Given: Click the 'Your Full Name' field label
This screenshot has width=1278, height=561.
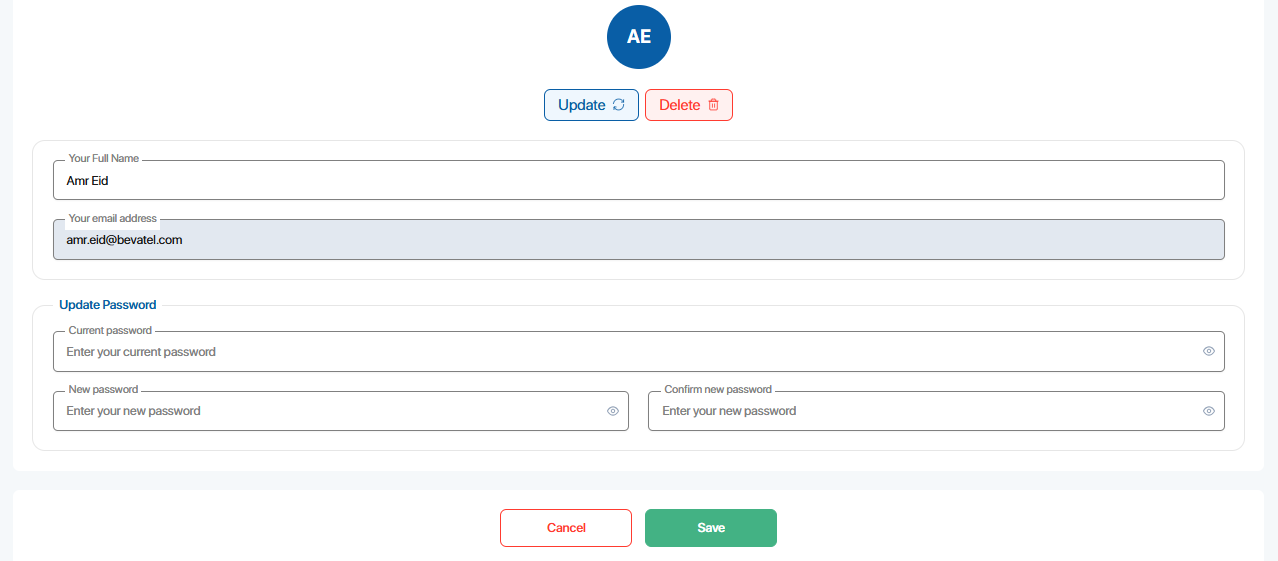Looking at the screenshot, I should click(104, 159).
